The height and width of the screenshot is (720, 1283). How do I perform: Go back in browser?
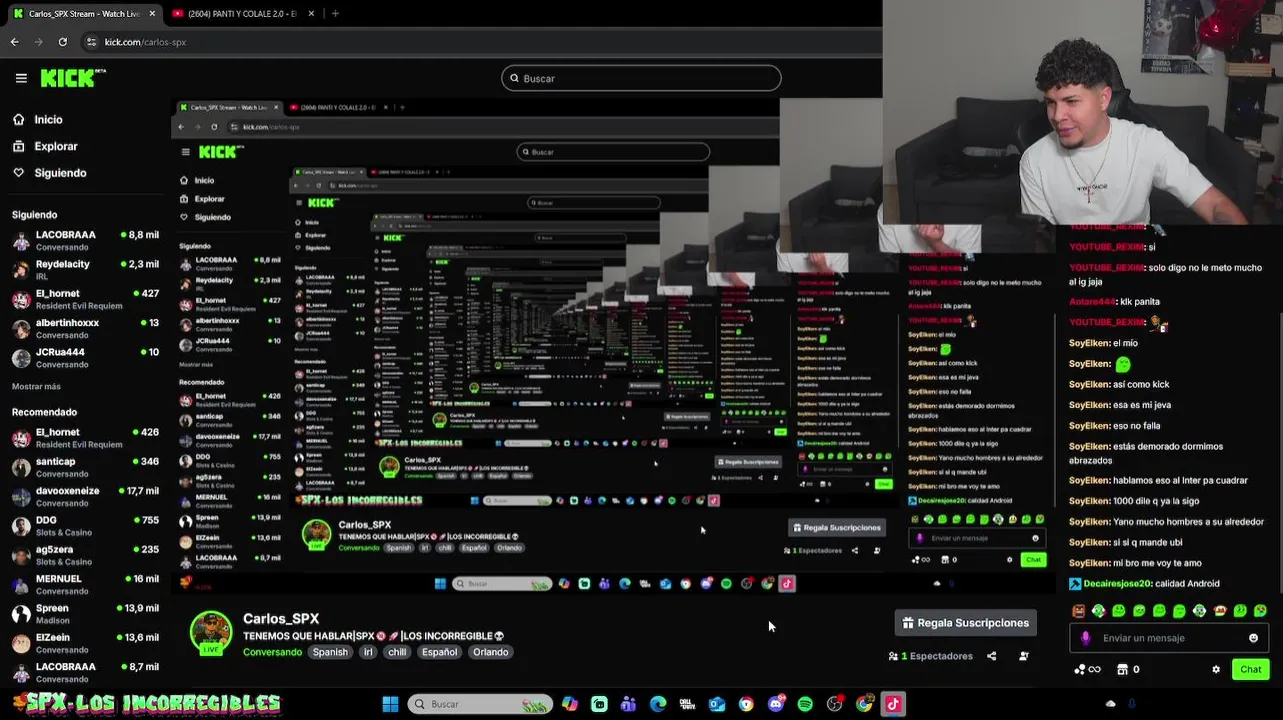pos(14,42)
